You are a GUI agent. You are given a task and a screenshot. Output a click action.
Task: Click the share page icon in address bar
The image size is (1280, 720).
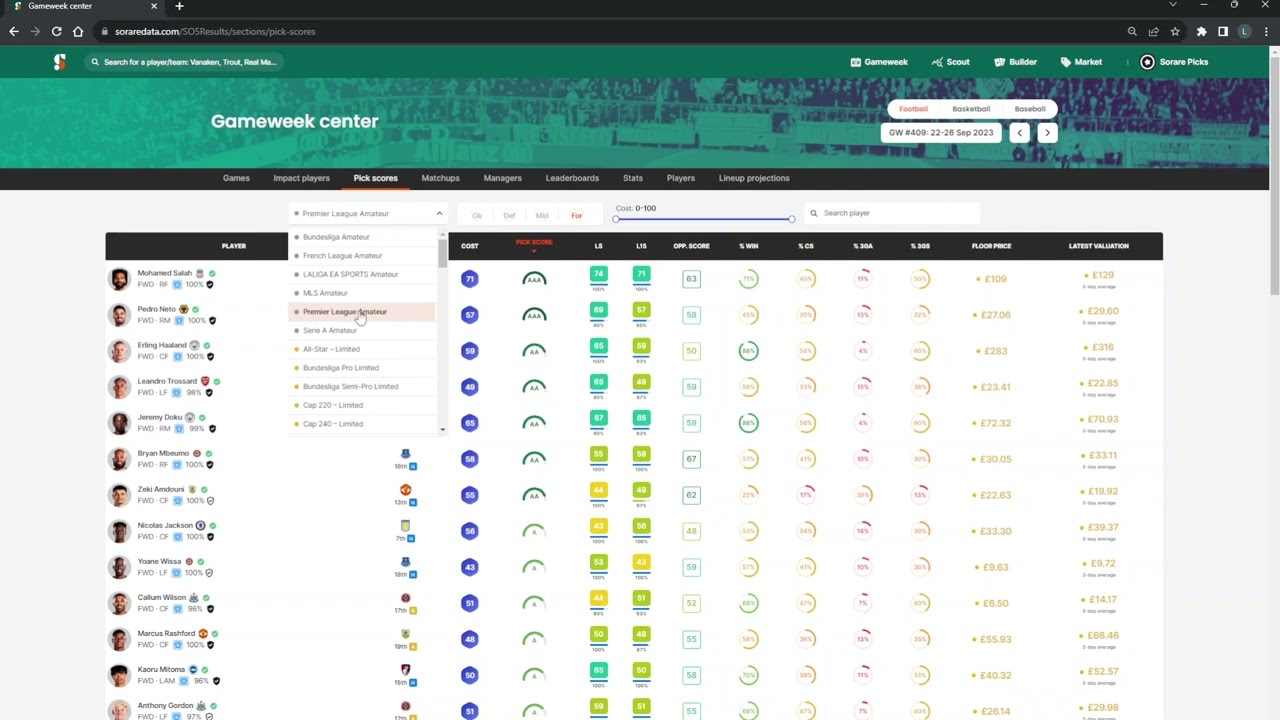tap(1154, 31)
